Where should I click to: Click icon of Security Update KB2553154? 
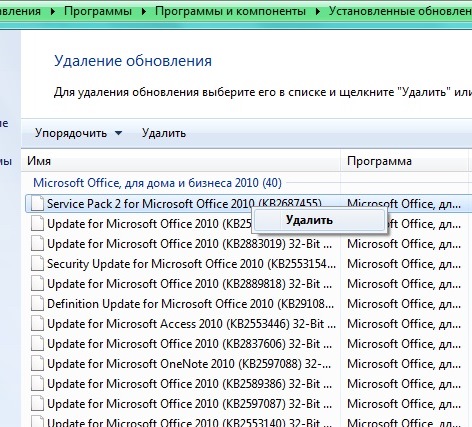click(x=37, y=264)
